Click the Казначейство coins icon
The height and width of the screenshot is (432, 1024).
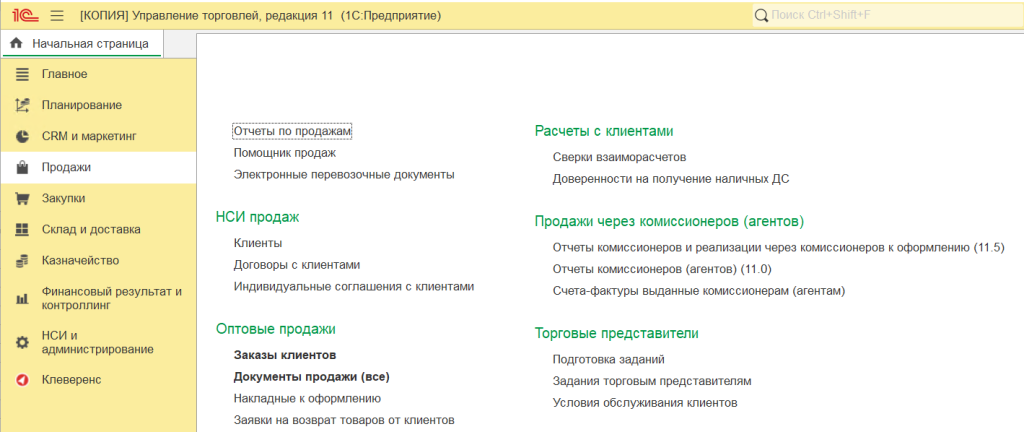[x=22, y=261]
